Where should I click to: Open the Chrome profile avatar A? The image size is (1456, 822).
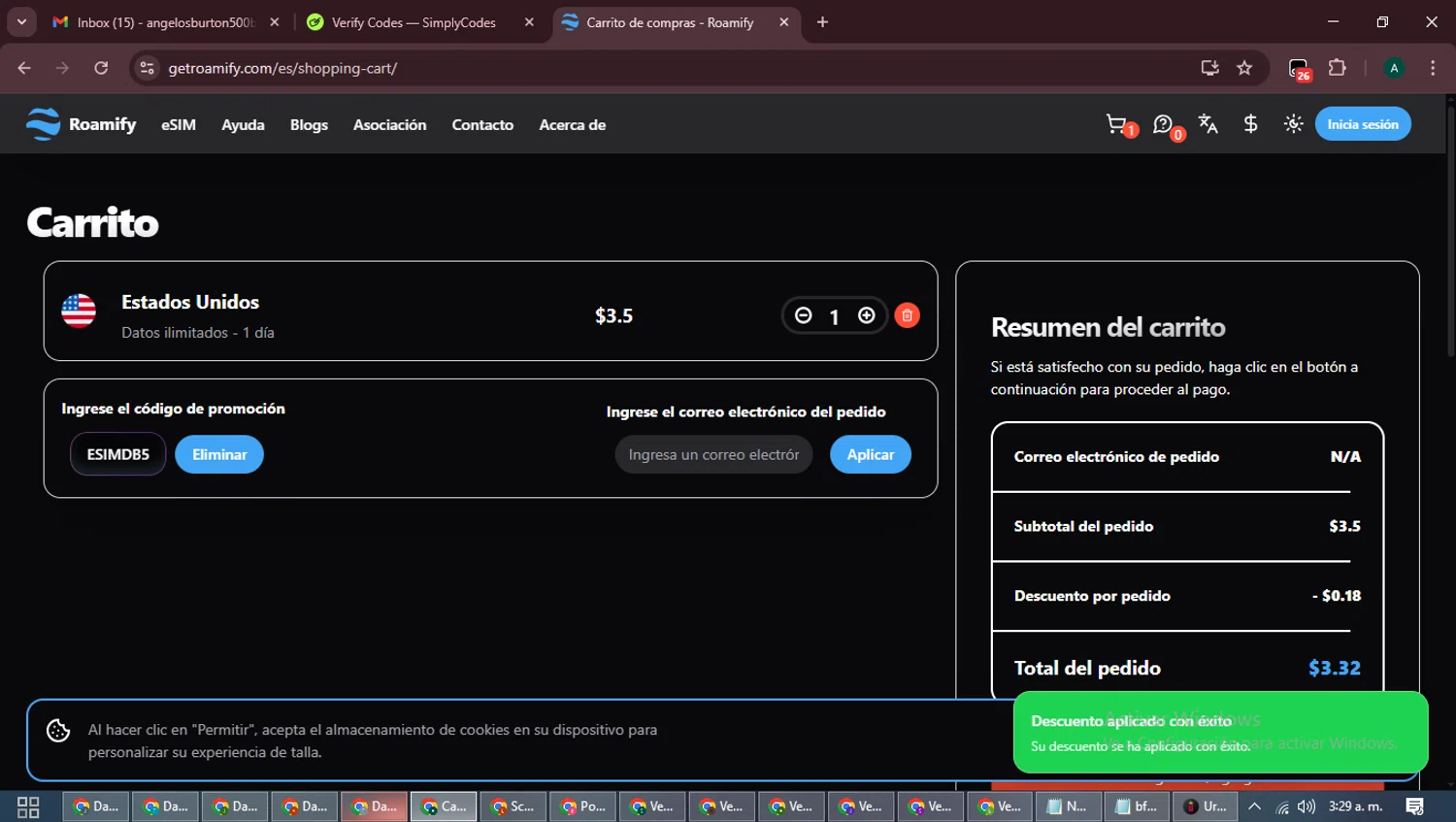1394,68
